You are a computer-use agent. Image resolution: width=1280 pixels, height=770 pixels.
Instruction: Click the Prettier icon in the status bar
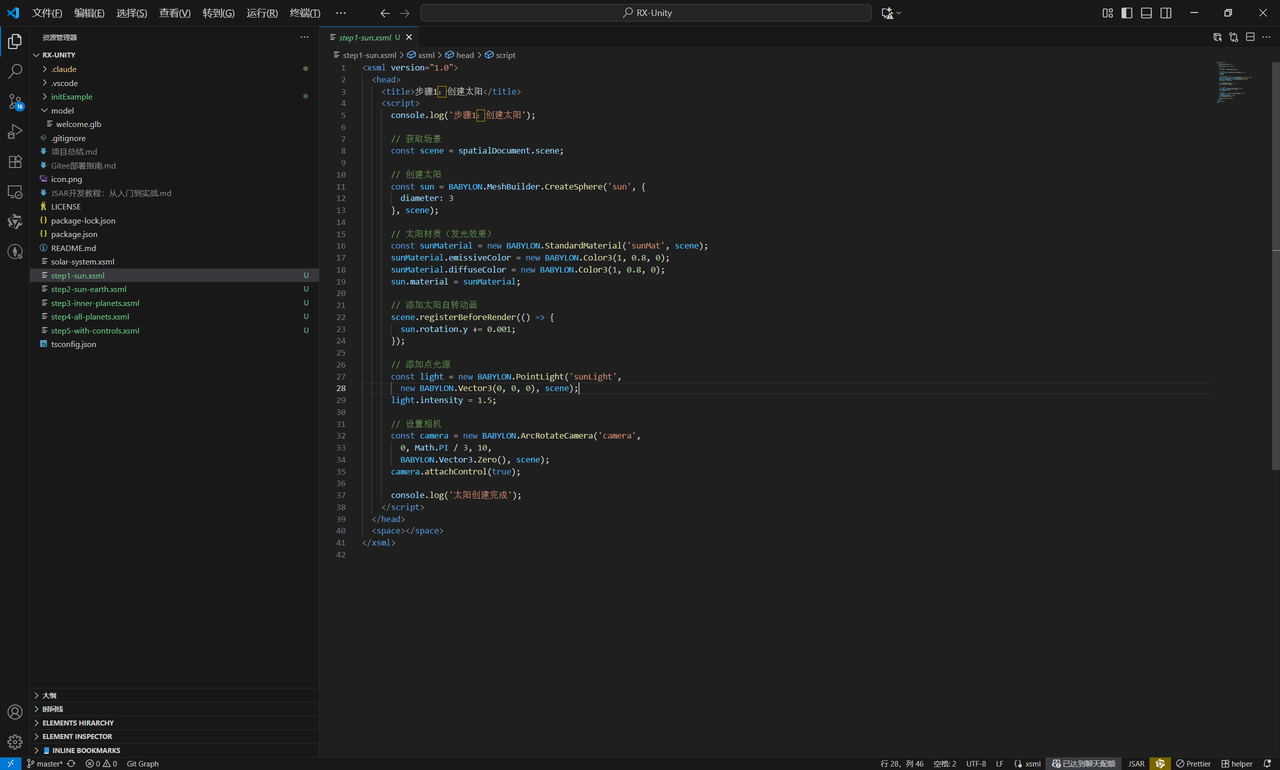[x=1197, y=763]
